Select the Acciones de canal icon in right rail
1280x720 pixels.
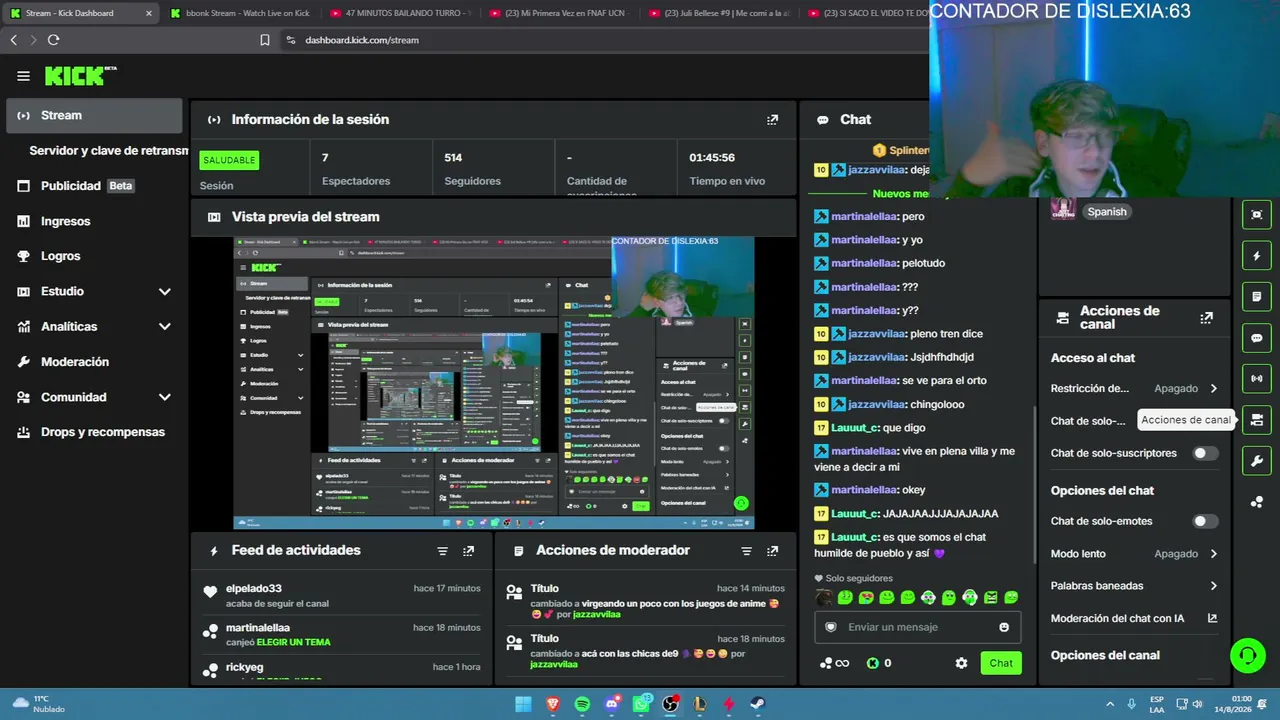(x=1257, y=420)
